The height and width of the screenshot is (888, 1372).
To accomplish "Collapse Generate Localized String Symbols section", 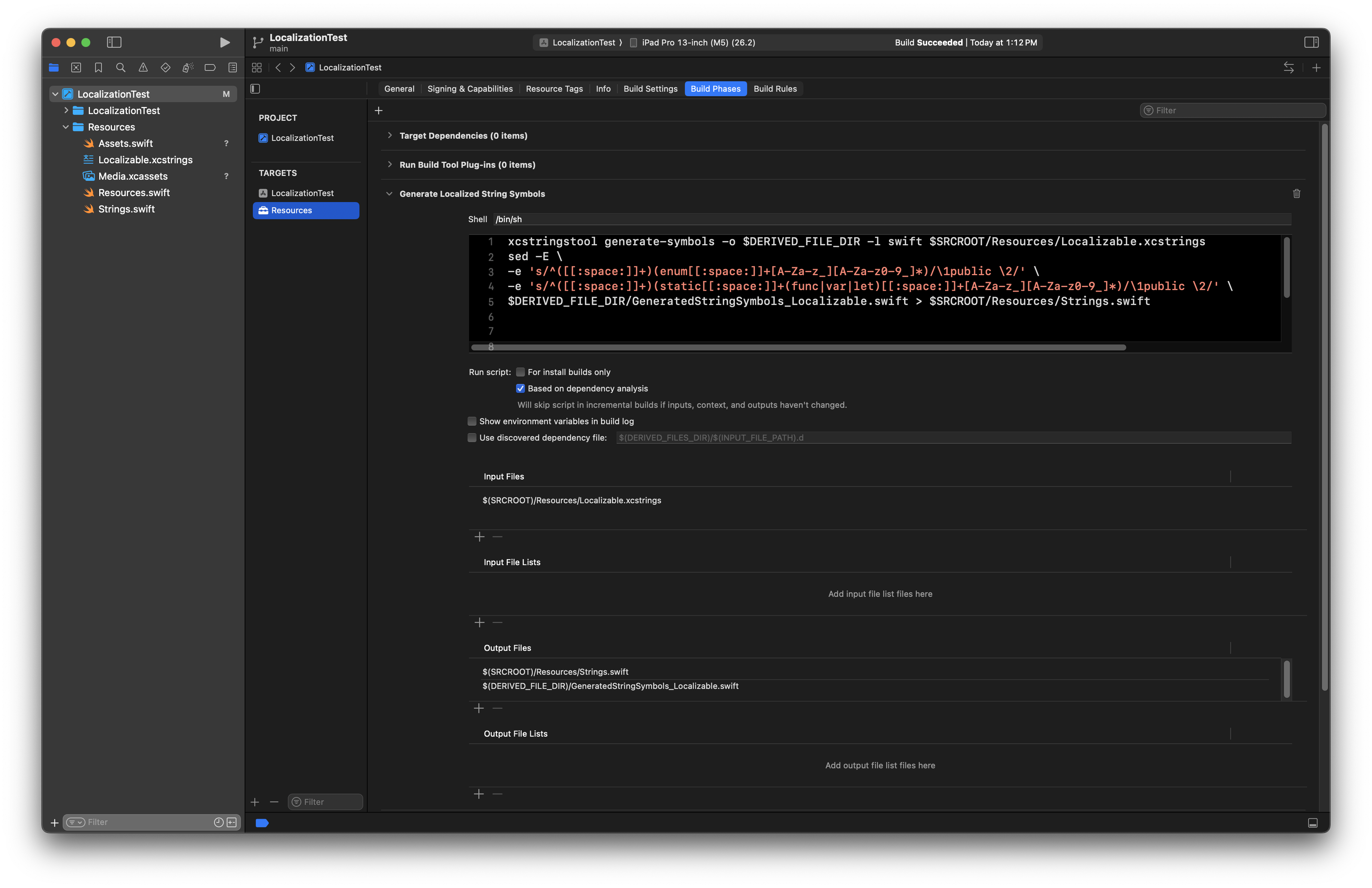I will pos(390,194).
